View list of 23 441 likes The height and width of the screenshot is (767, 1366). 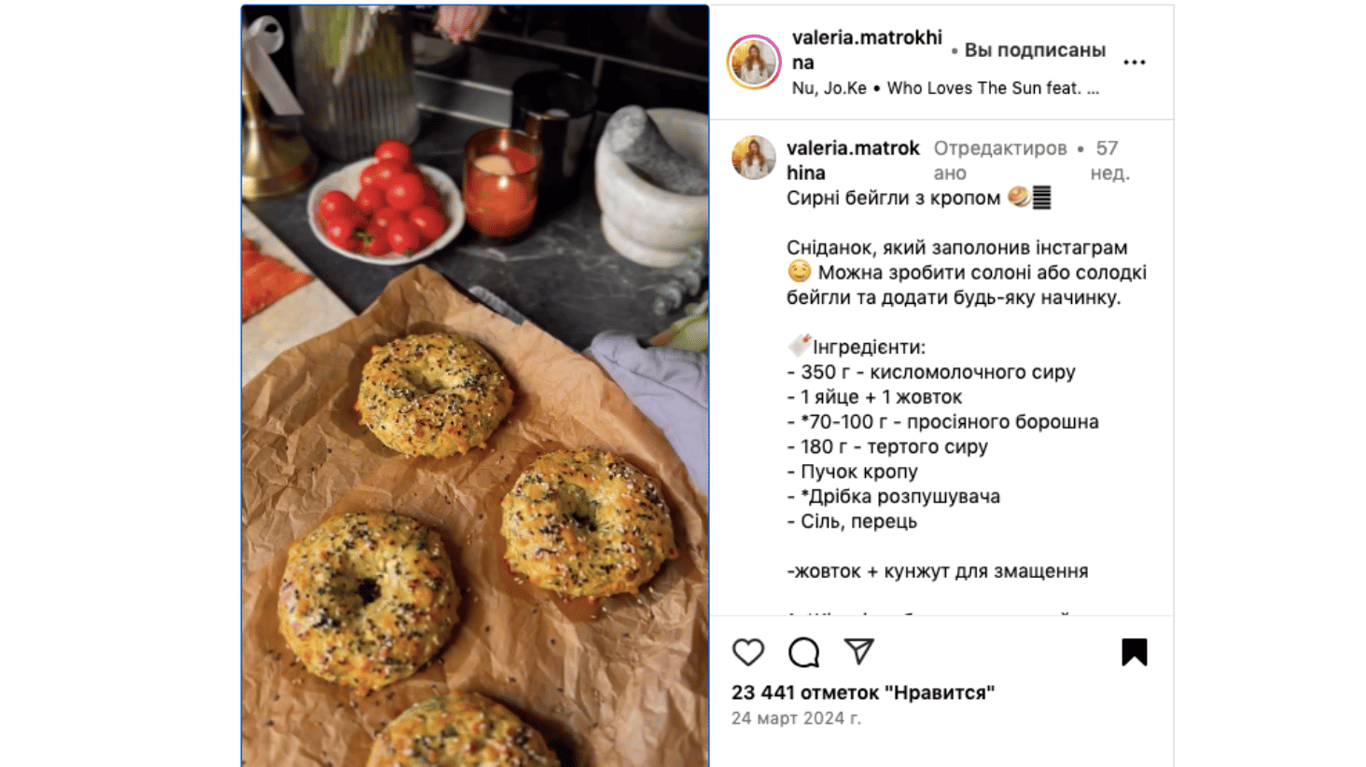pos(863,692)
